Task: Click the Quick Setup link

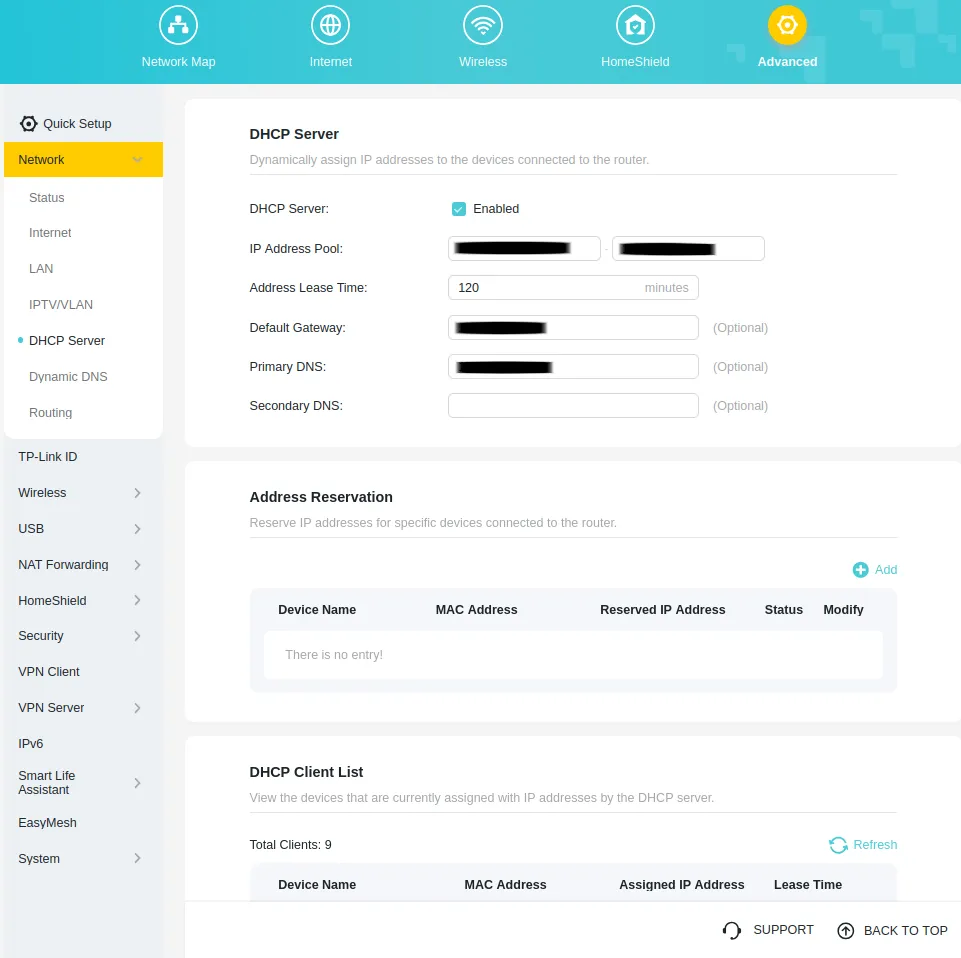Action: click(x=77, y=124)
